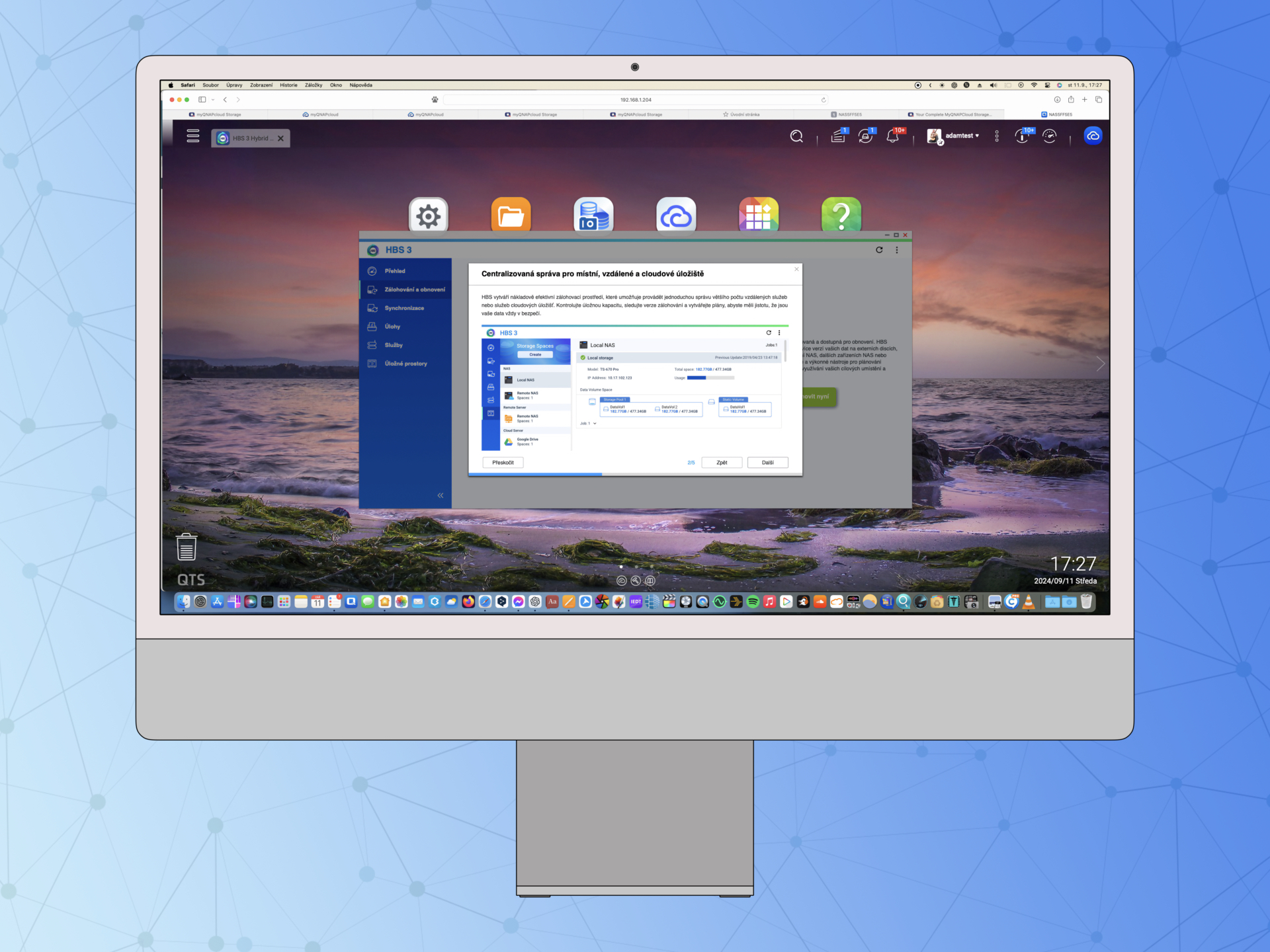Launch File Station orange folder icon
Image resolution: width=1270 pixels, height=952 pixels.
click(x=511, y=215)
